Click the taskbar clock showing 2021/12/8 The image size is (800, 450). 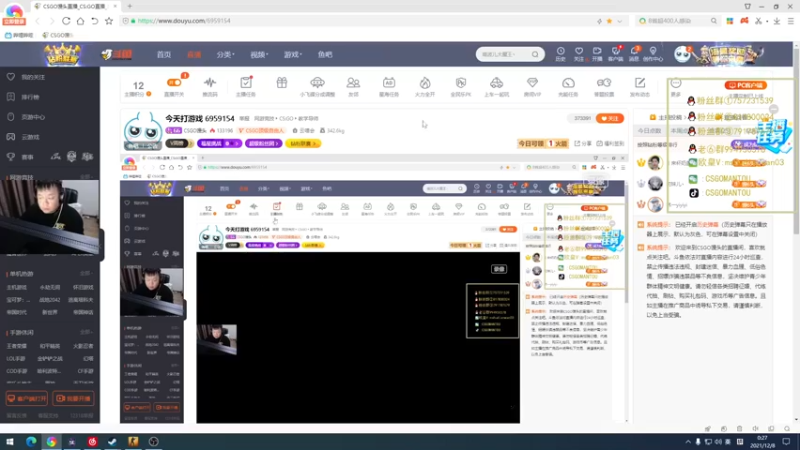point(762,442)
